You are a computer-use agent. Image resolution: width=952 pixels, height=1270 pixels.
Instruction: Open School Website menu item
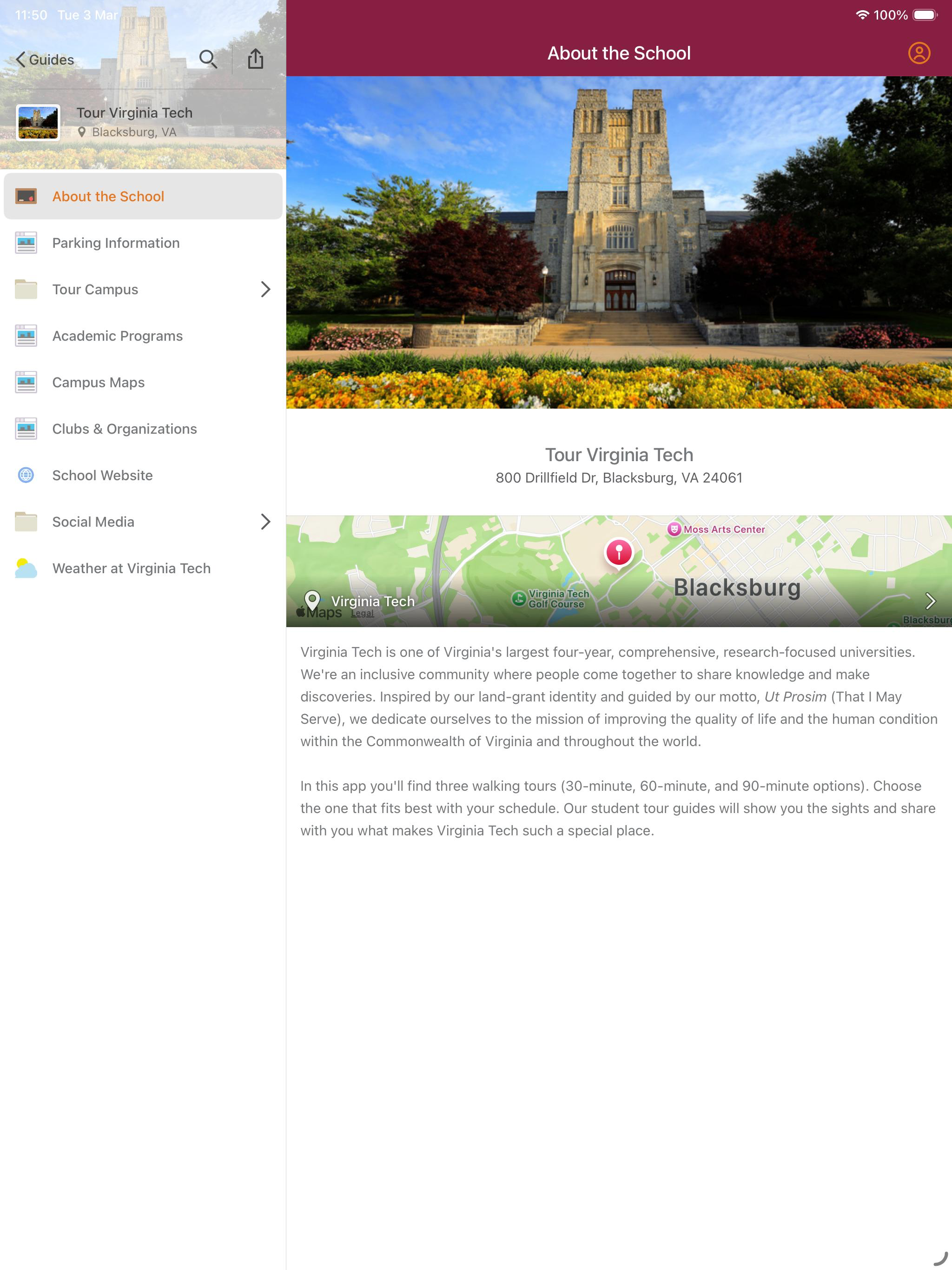[x=143, y=476]
